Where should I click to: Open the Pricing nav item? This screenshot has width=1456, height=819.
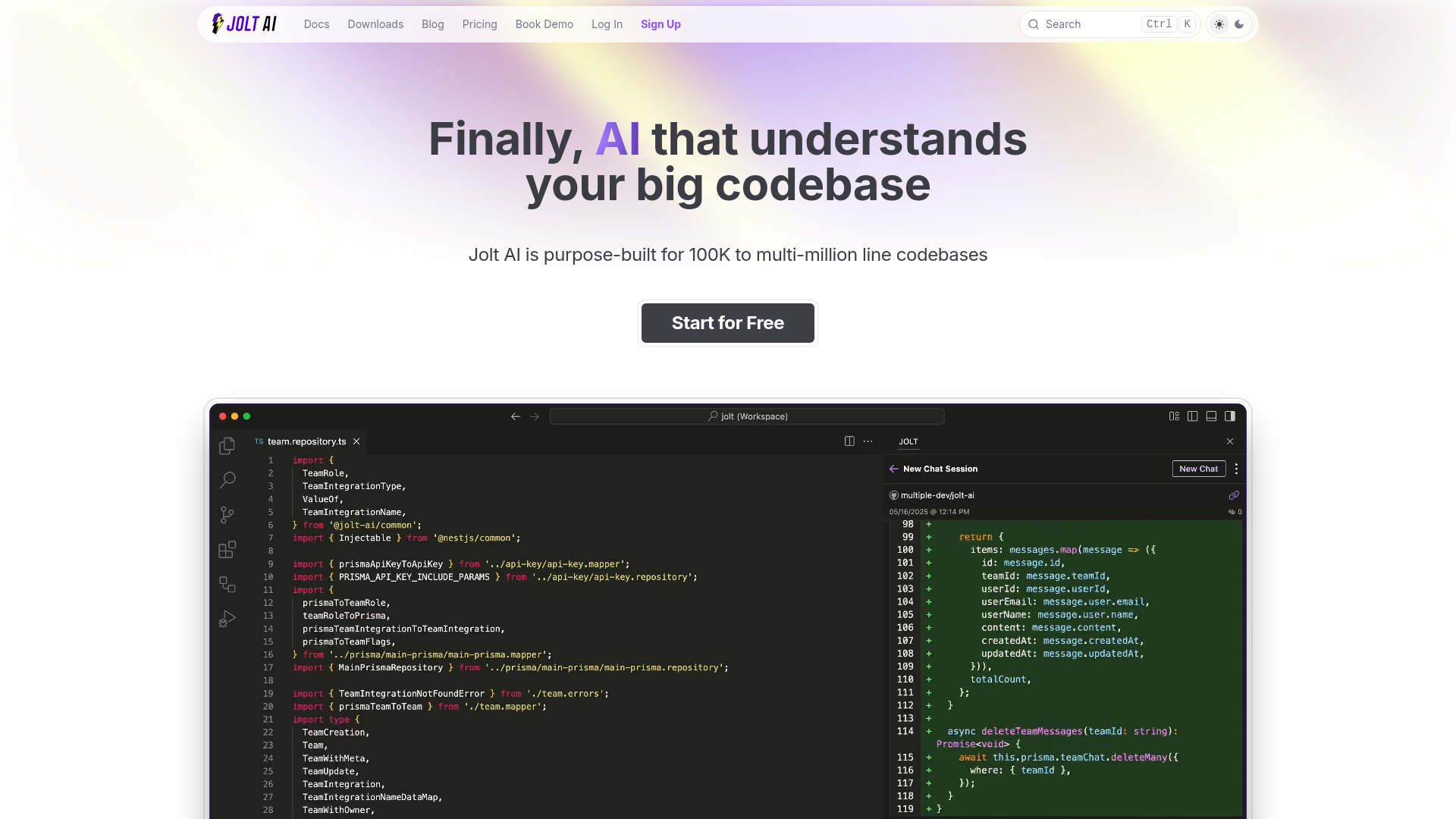click(x=479, y=24)
